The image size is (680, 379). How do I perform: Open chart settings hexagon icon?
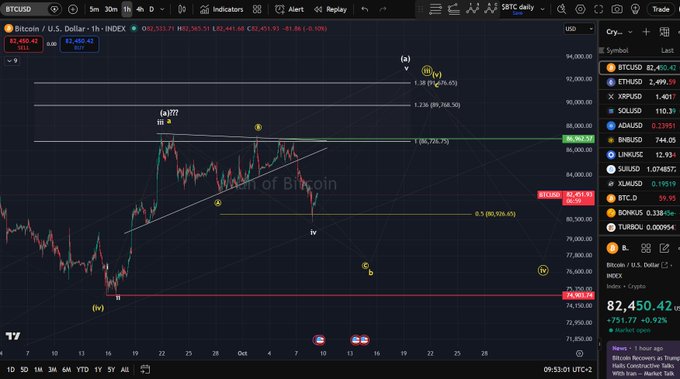[x=580, y=9]
